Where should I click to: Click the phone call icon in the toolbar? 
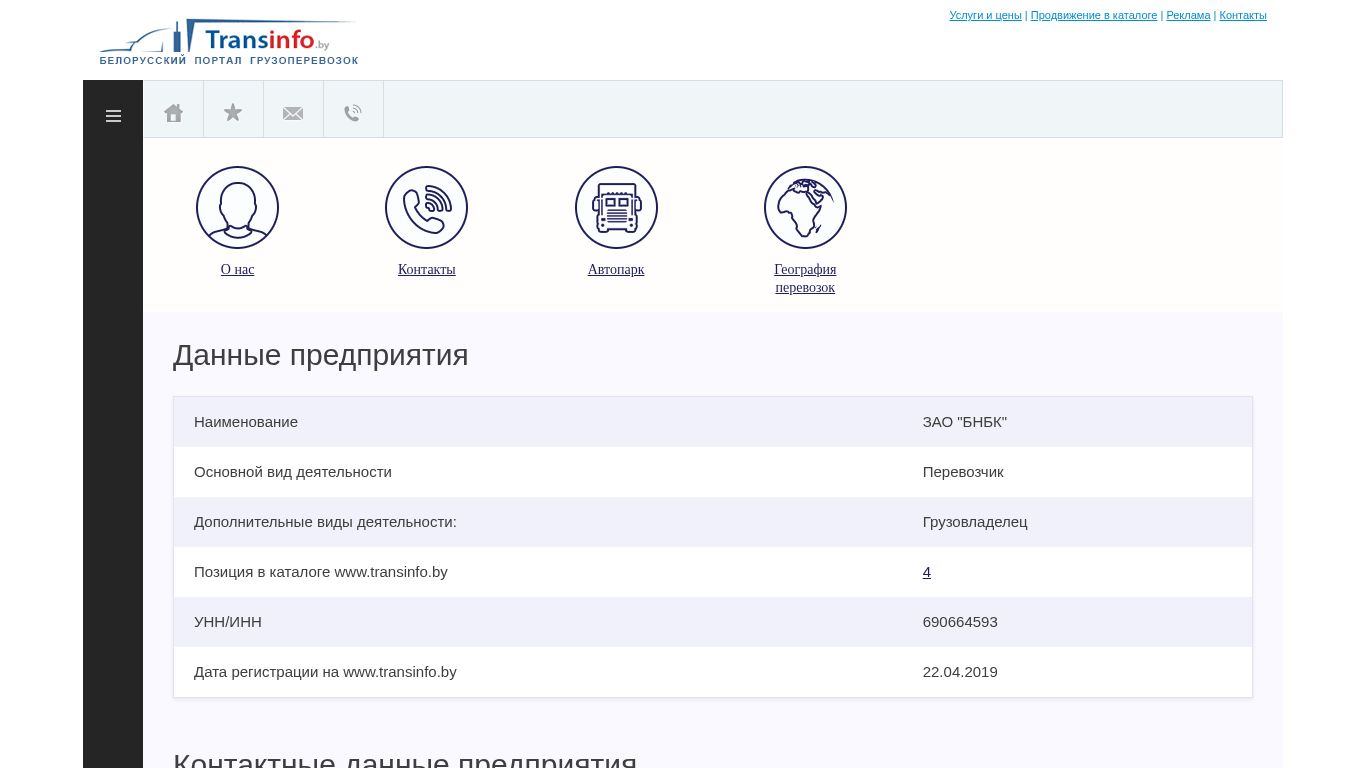[x=353, y=113]
